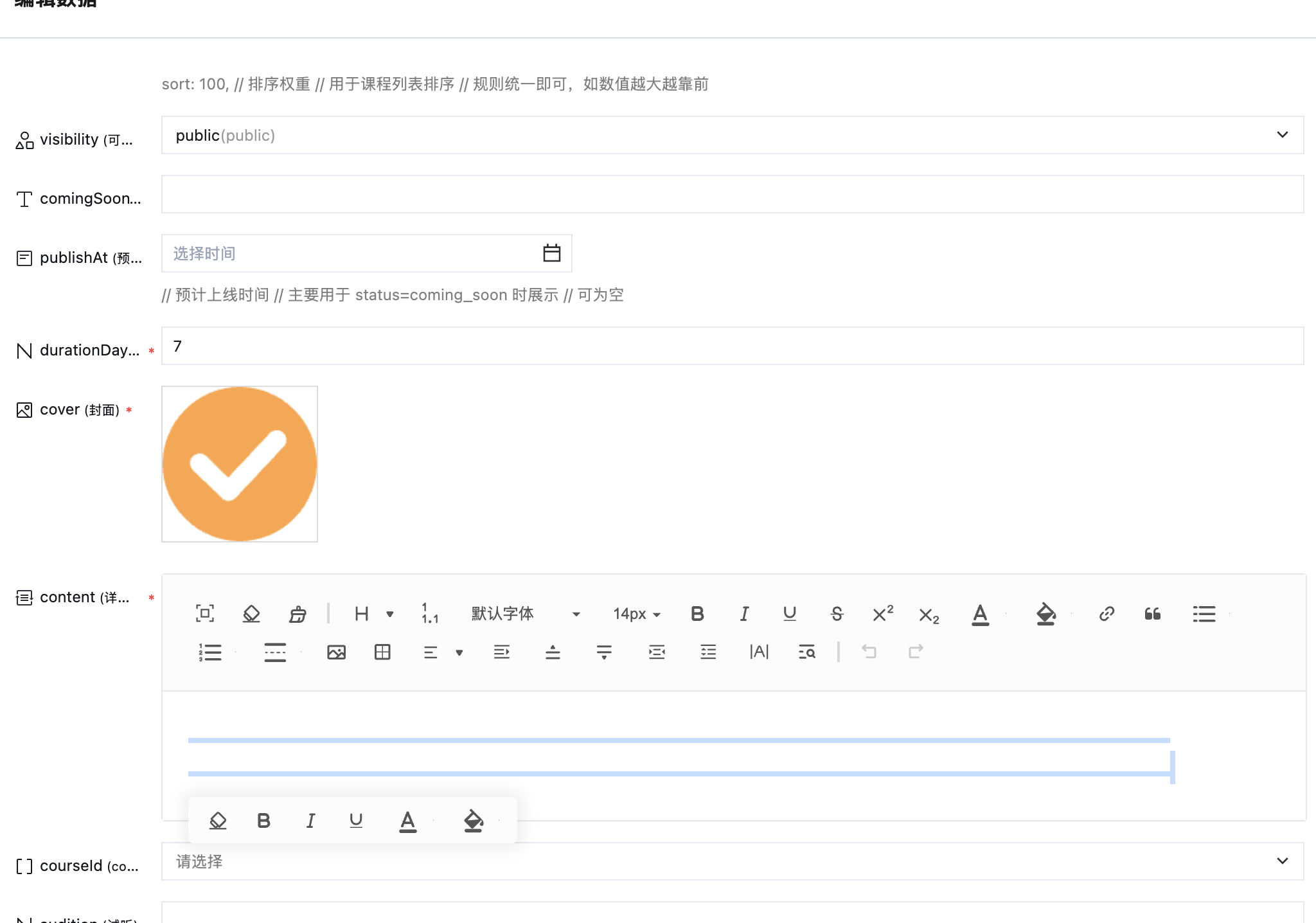The width and height of the screenshot is (1316, 923).
Task: Click the find and replace icon
Action: 806,652
